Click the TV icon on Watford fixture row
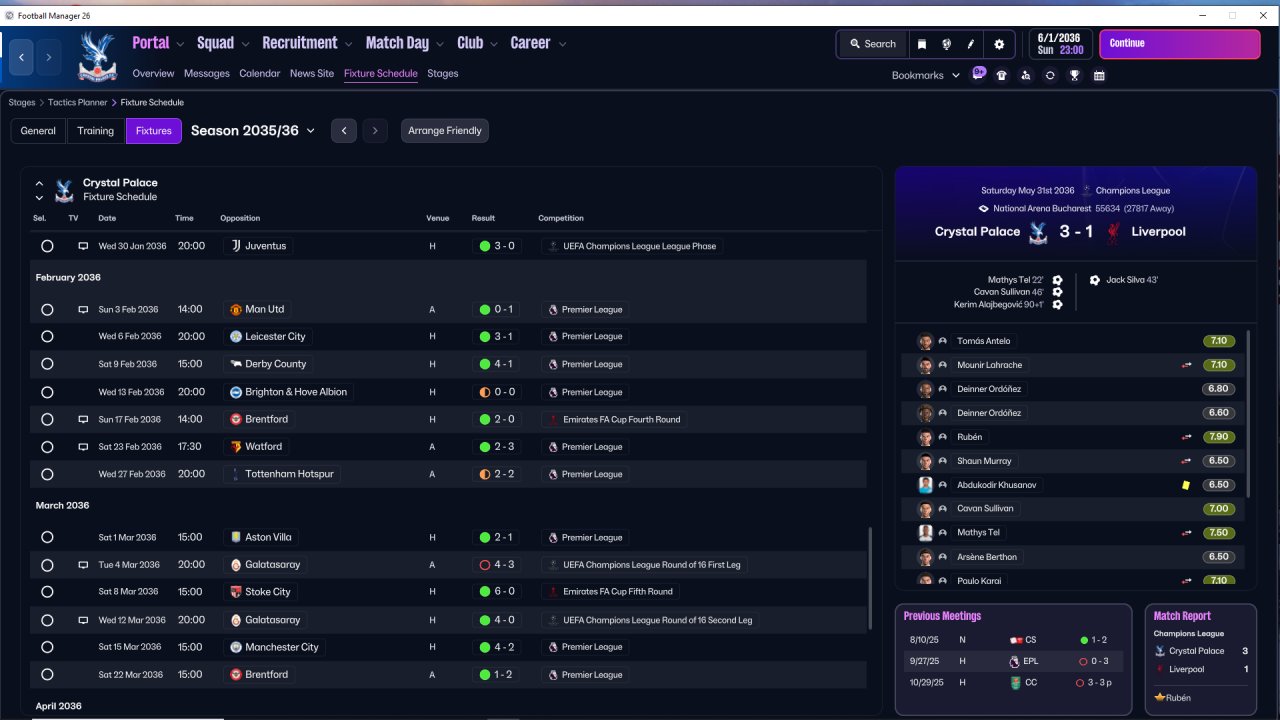 (x=83, y=447)
